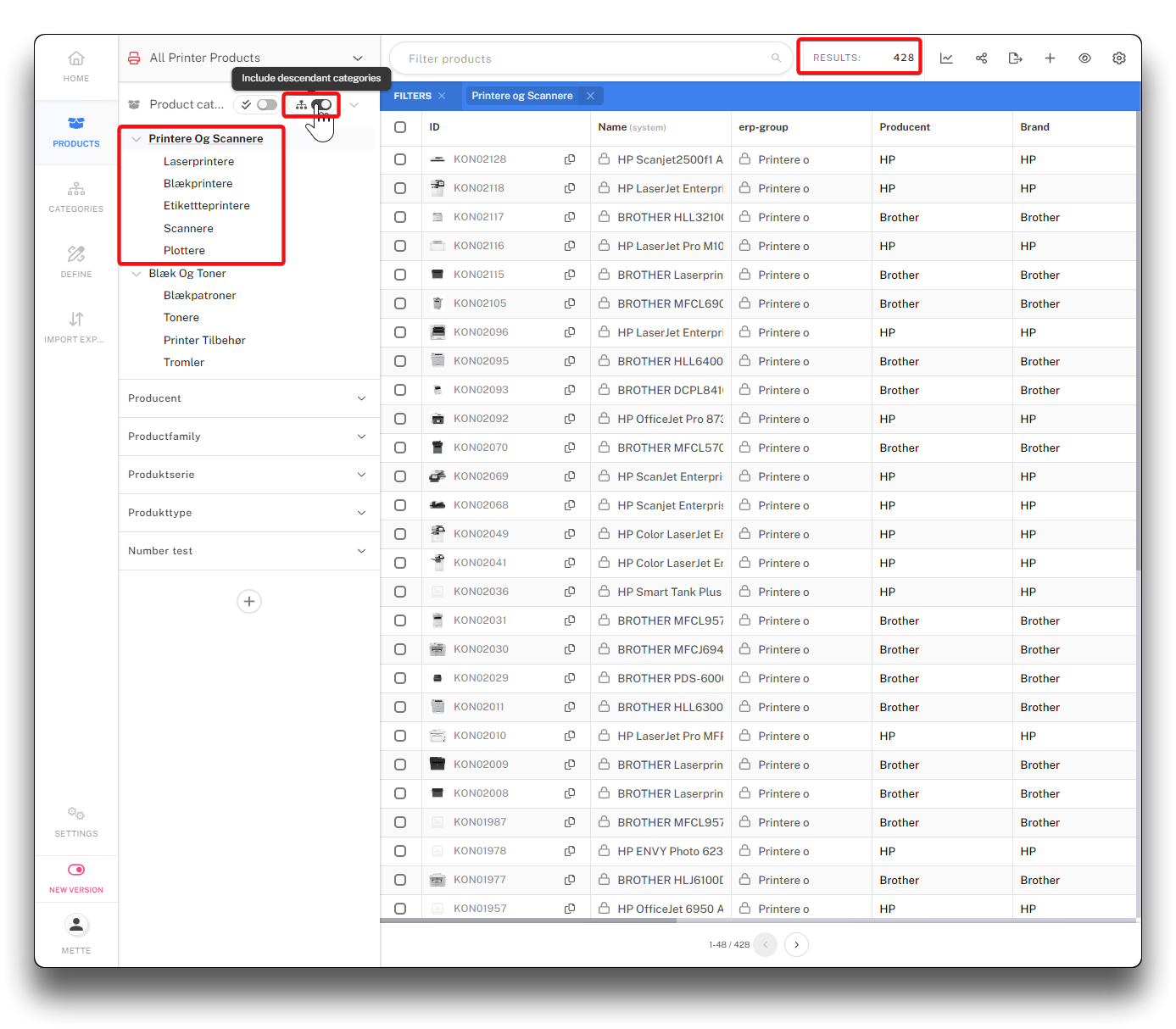
Task: Remove the Printere og Scannere filter chip
Action: [590, 96]
